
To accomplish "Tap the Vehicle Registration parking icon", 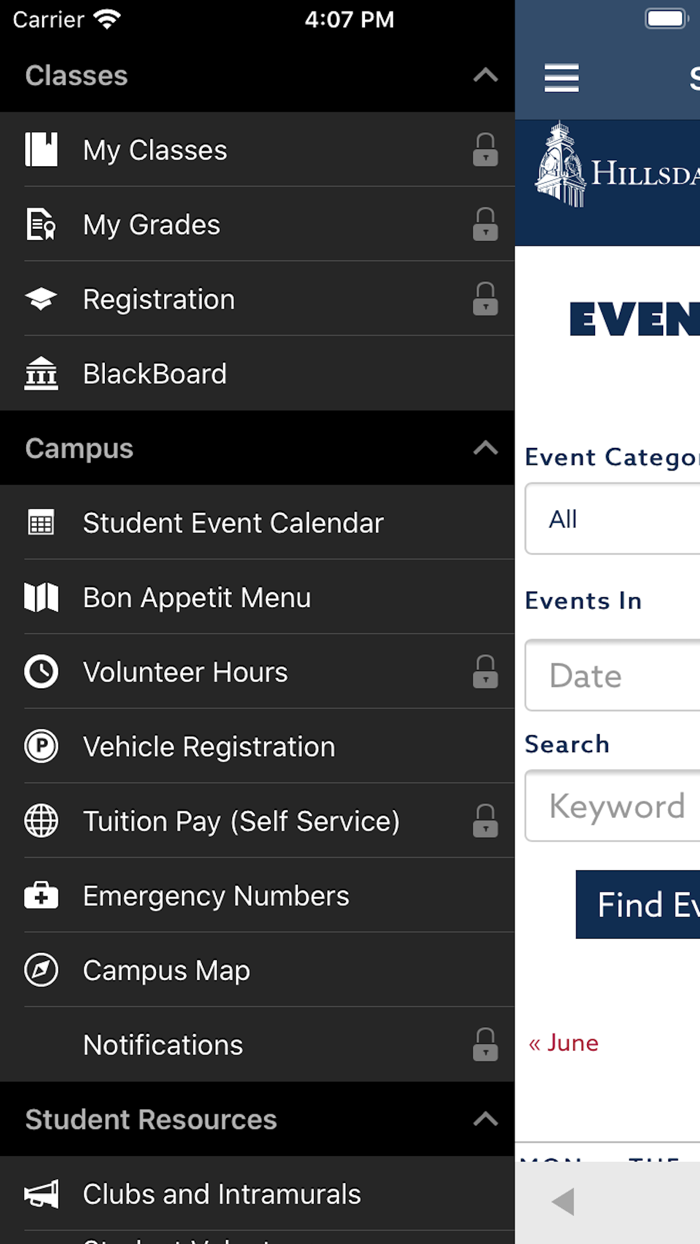I will pyautogui.click(x=41, y=747).
